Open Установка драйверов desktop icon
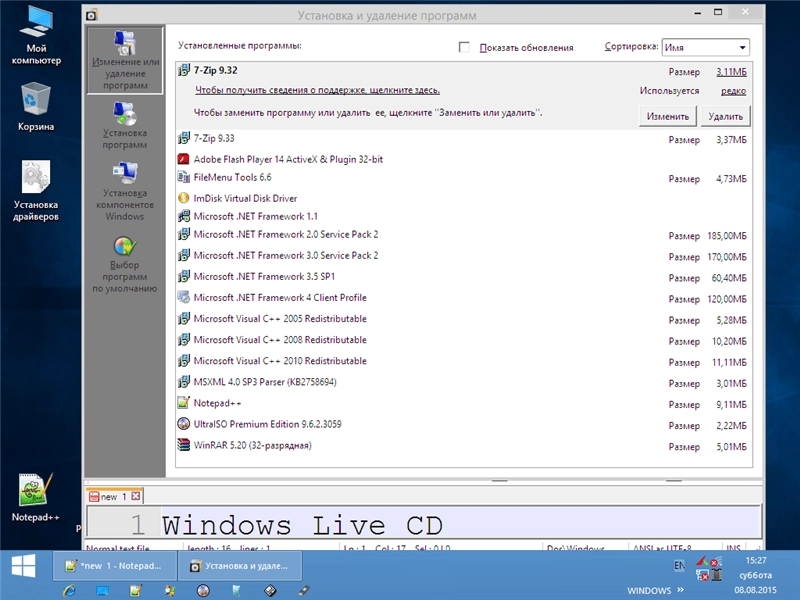The height and width of the screenshot is (600, 800). click(x=36, y=190)
